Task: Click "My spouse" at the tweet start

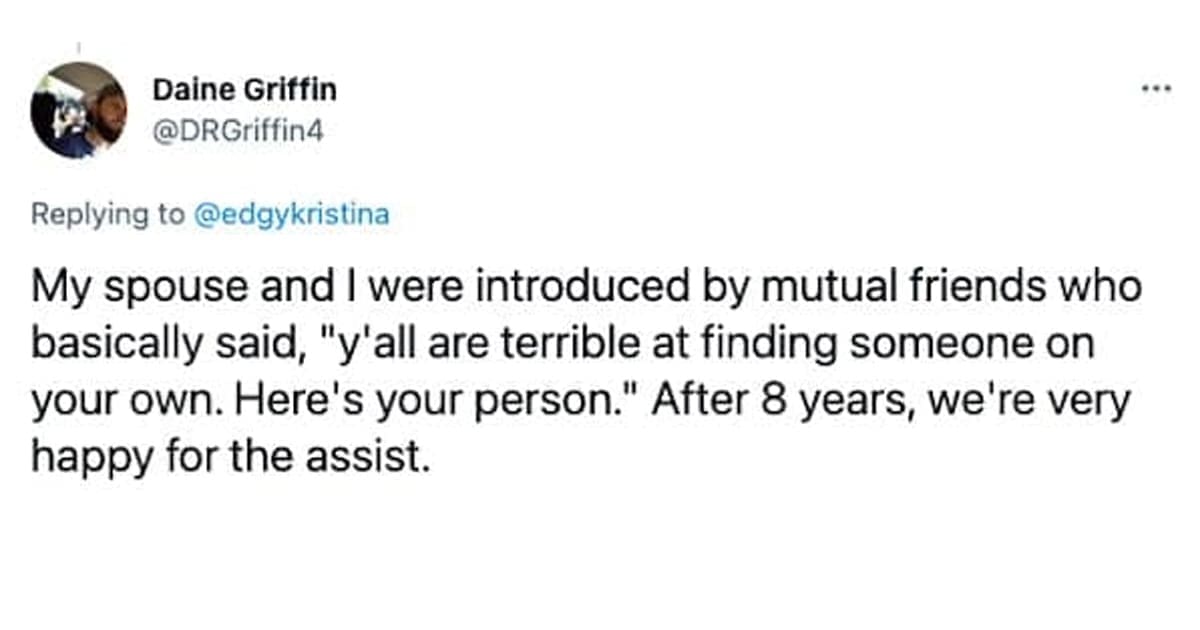Action: (x=111, y=291)
